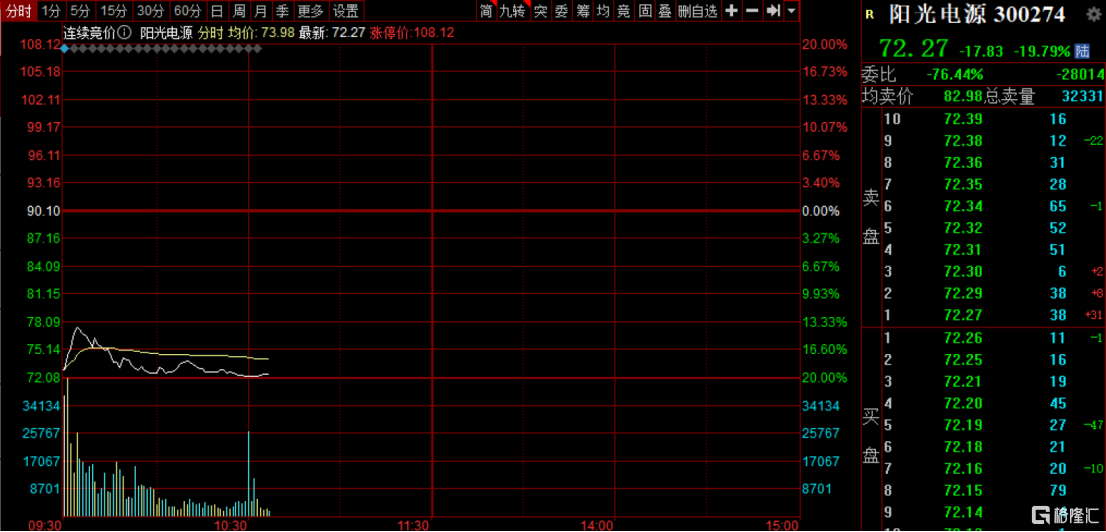Select the 15分 period tab
This screenshot has width=1106, height=532.
[x=114, y=11]
